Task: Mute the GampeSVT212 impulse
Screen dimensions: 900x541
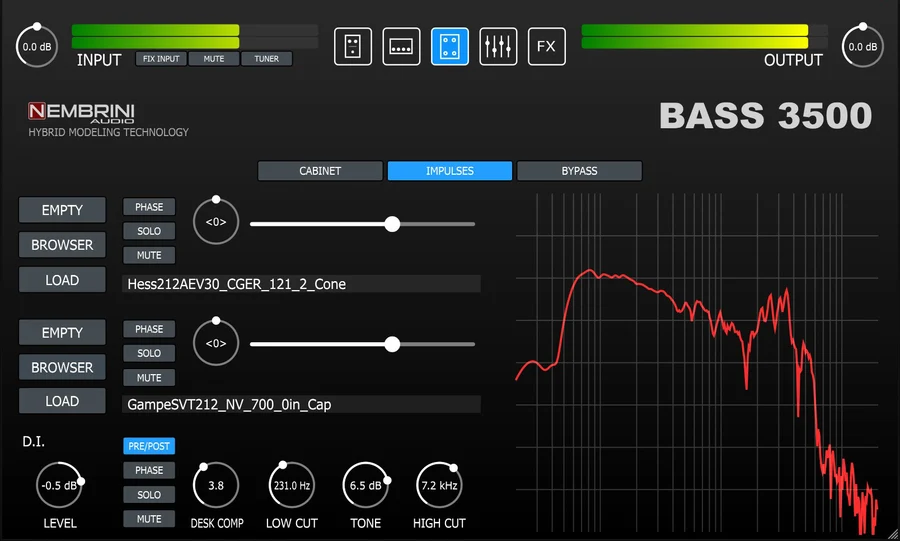Action: [149, 377]
